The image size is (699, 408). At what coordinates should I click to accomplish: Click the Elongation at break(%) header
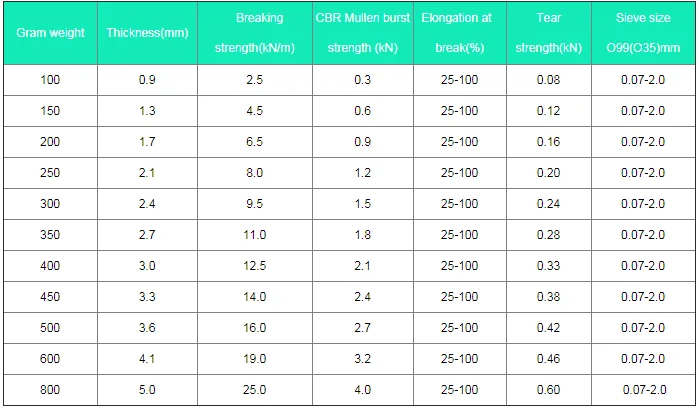tap(459, 33)
